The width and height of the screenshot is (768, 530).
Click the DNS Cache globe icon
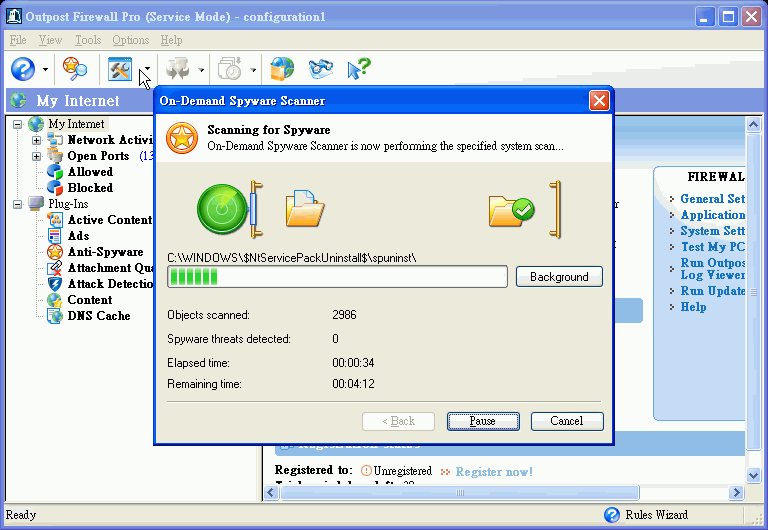55,316
